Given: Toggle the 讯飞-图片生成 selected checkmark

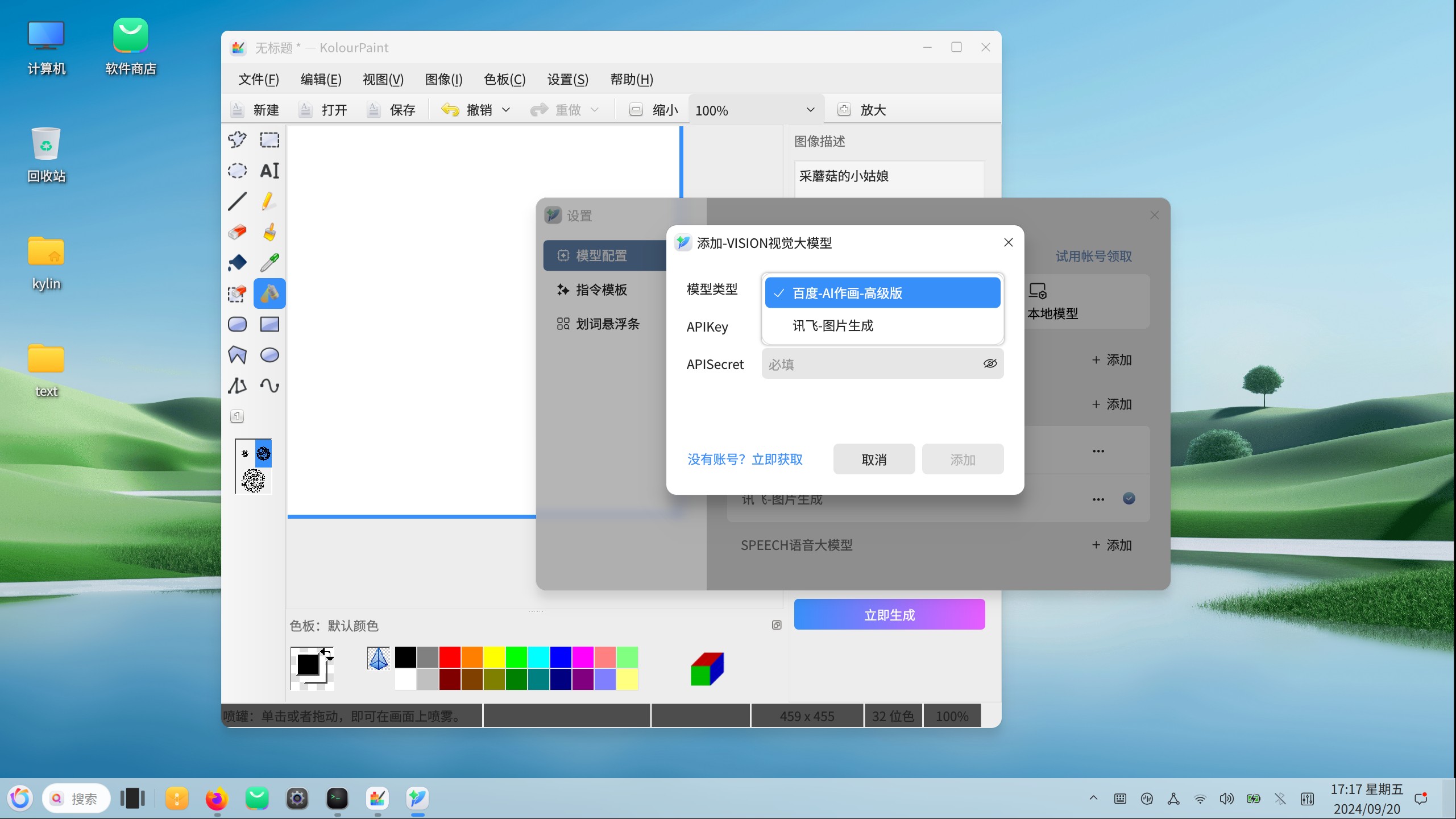Looking at the screenshot, I should [x=1129, y=499].
